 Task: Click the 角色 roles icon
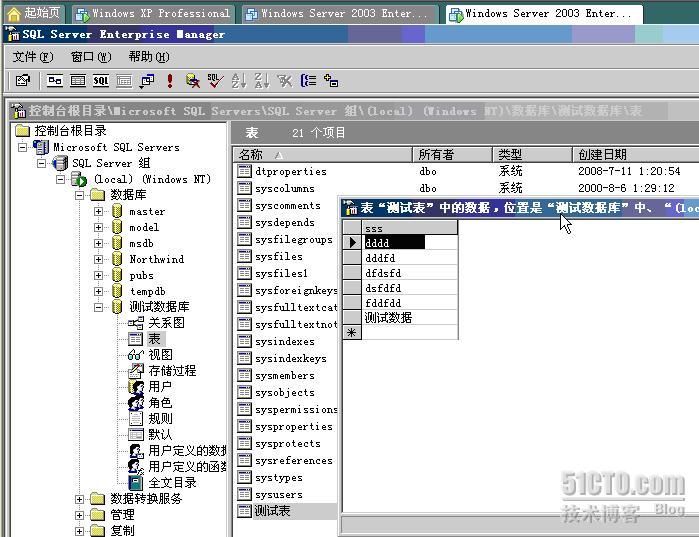click(136, 402)
